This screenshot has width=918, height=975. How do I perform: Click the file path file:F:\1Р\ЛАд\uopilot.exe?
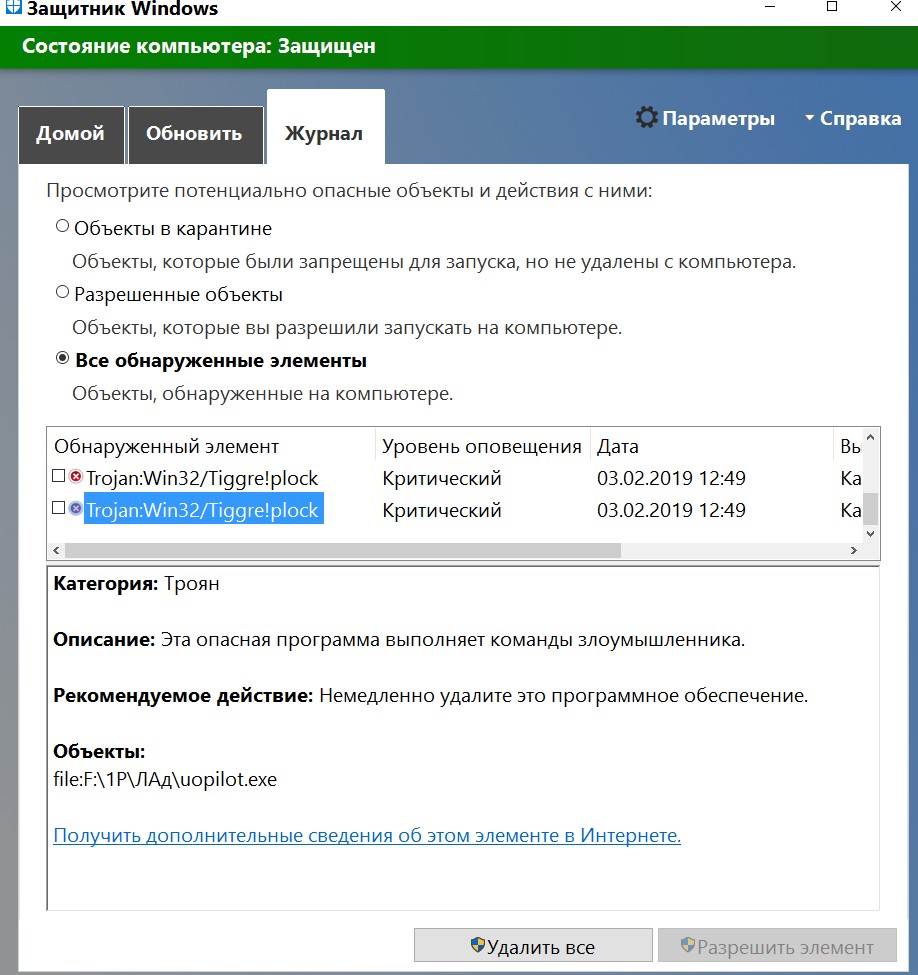click(165, 779)
